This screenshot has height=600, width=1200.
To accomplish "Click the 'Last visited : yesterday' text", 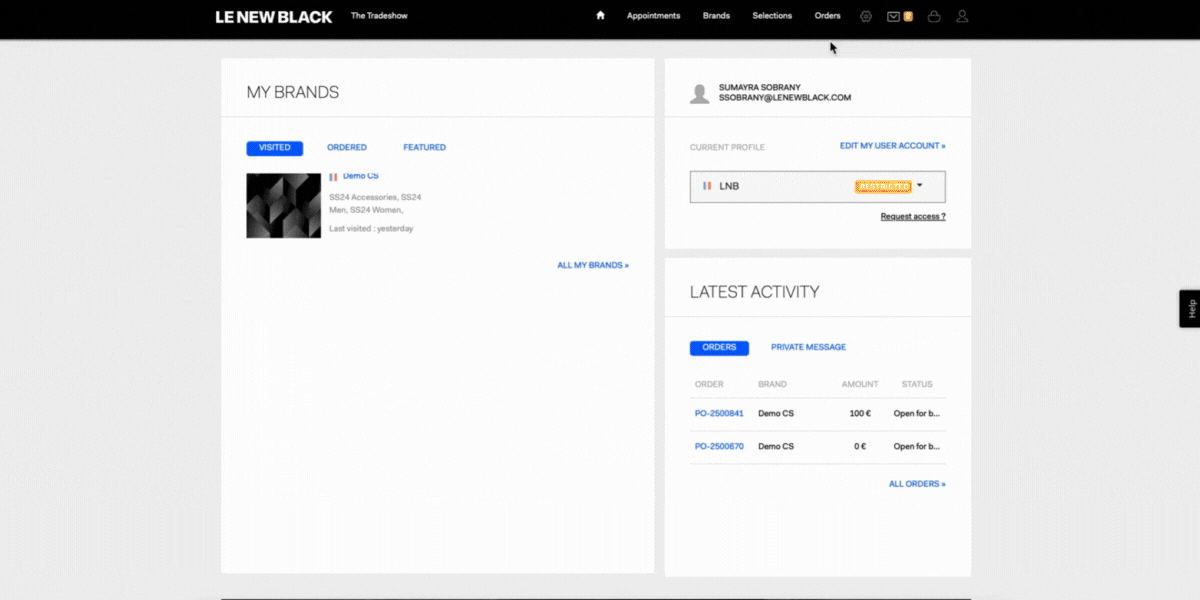I will pyautogui.click(x=371, y=229).
